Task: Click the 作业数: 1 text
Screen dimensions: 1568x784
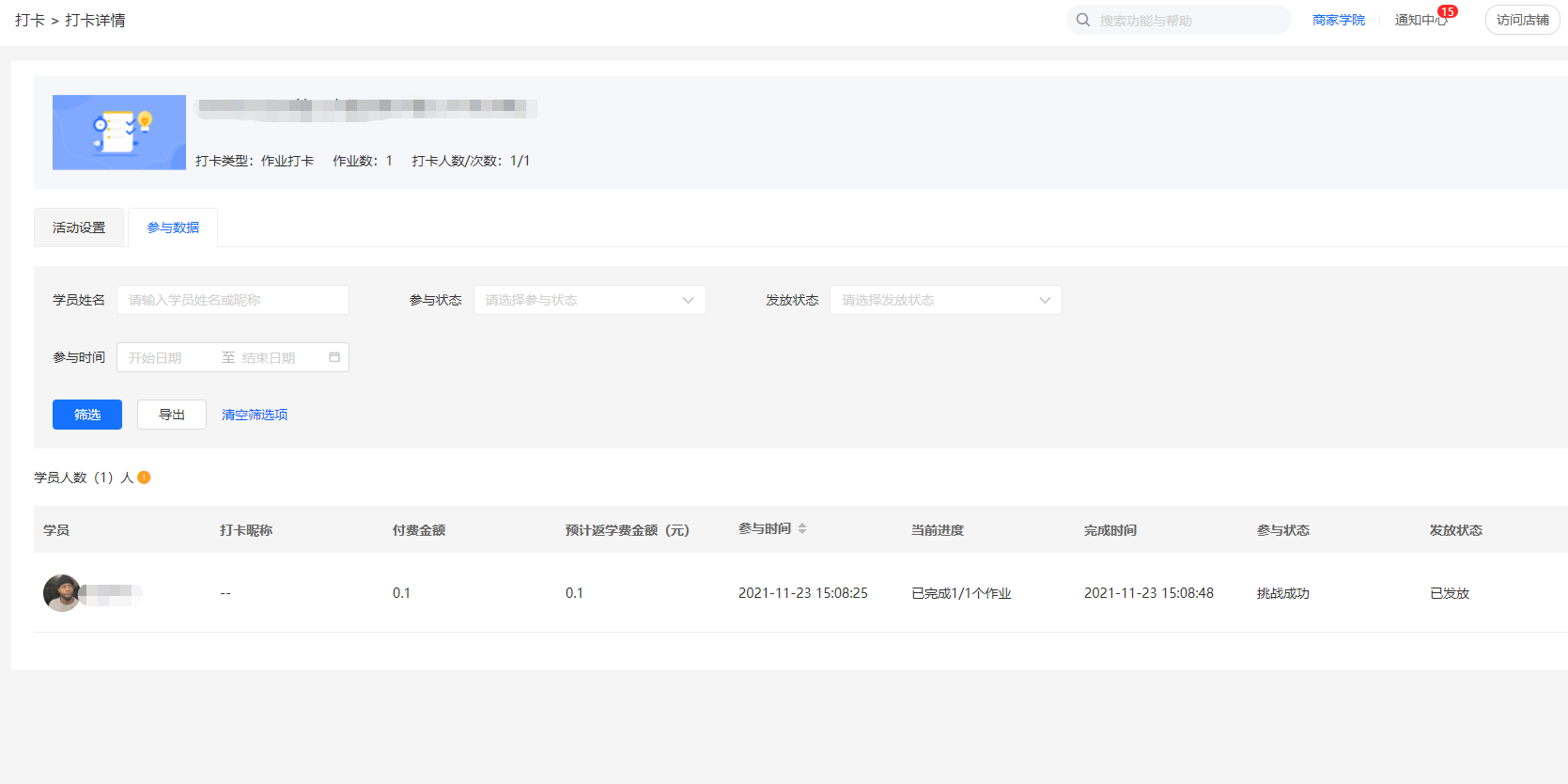Action: tap(363, 161)
